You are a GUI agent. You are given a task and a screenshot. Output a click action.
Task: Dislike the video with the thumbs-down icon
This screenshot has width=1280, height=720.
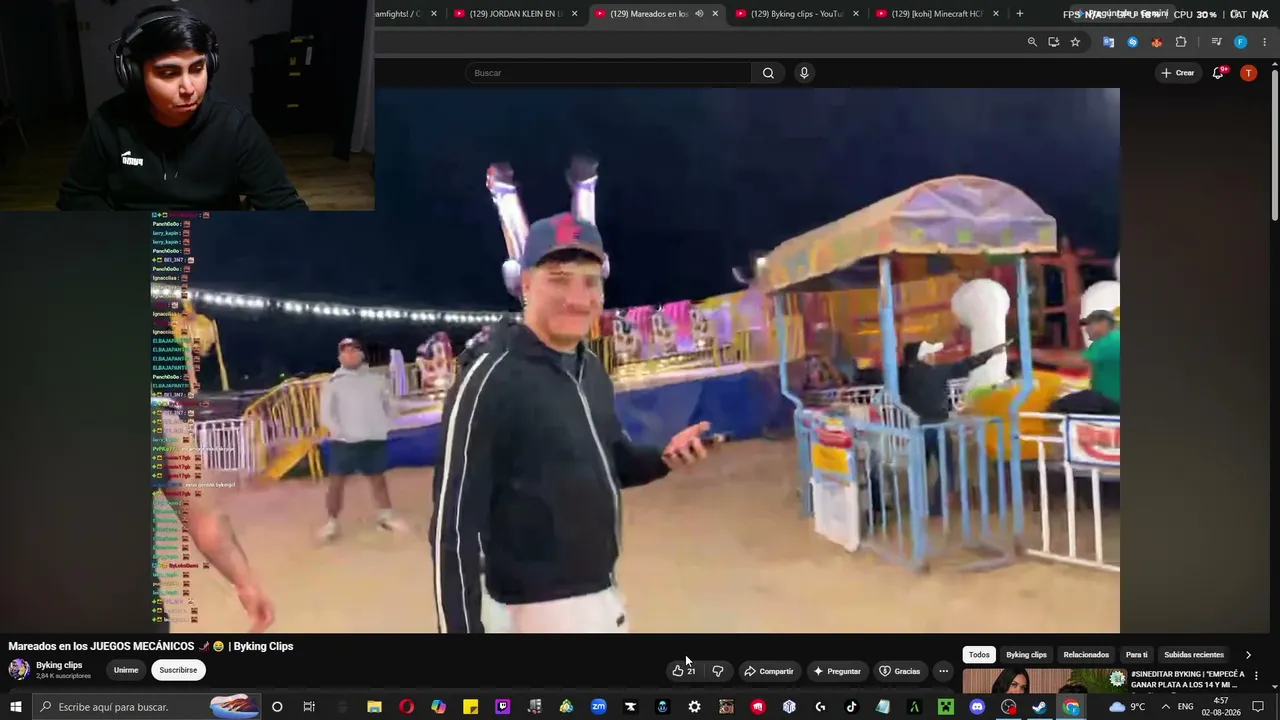[x=717, y=671]
